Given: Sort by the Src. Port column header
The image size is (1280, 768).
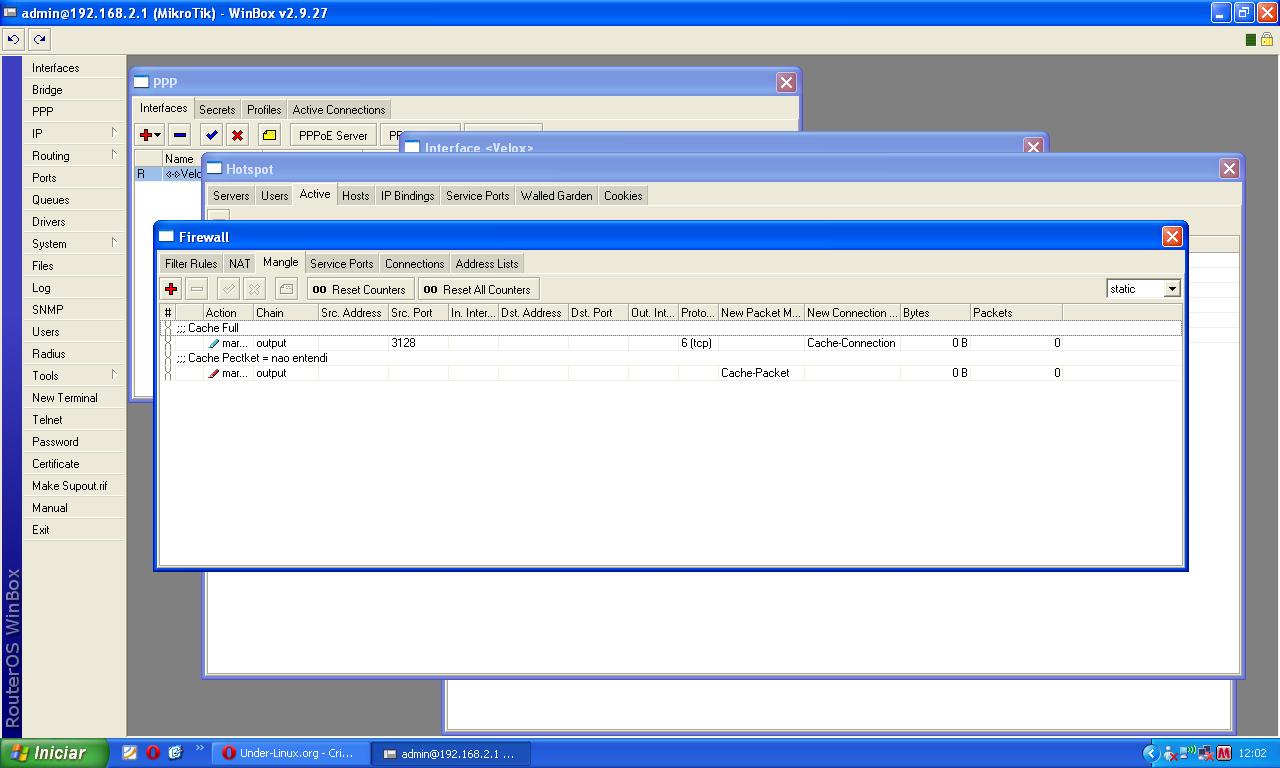Looking at the screenshot, I should click(418, 313).
